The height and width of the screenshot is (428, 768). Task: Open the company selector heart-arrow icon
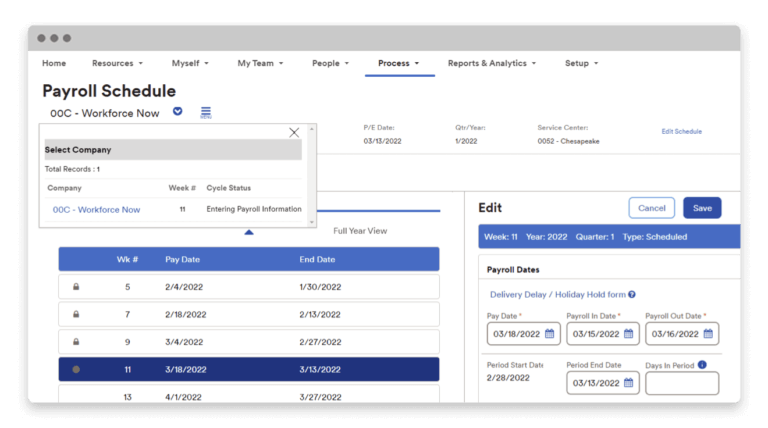[x=178, y=112]
